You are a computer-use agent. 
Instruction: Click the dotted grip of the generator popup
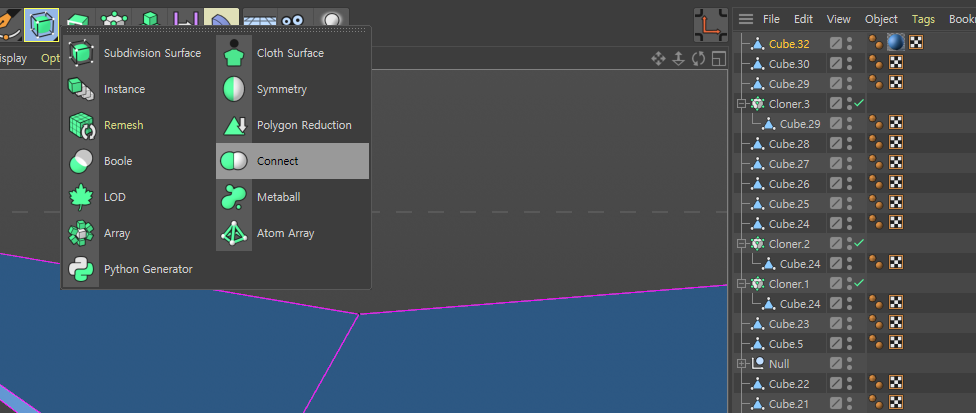(x=216, y=29)
